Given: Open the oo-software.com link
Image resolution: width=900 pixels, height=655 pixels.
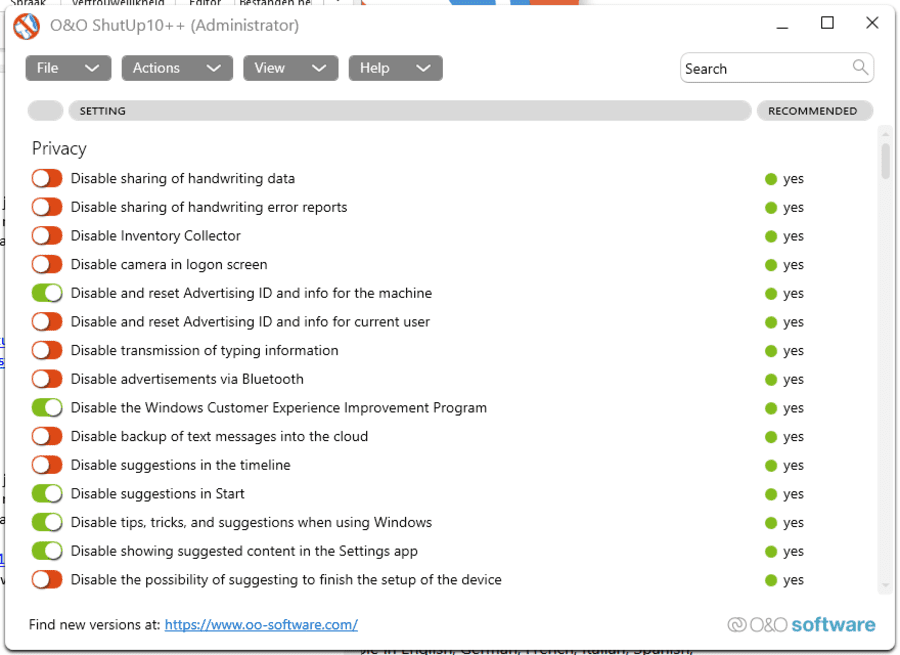Looking at the screenshot, I should pyautogui.click(x=261, y=625).
